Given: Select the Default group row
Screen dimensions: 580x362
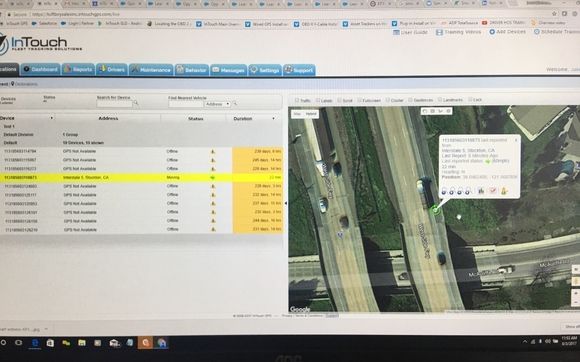Looking at the screenshot, I should tap(142, 143).
